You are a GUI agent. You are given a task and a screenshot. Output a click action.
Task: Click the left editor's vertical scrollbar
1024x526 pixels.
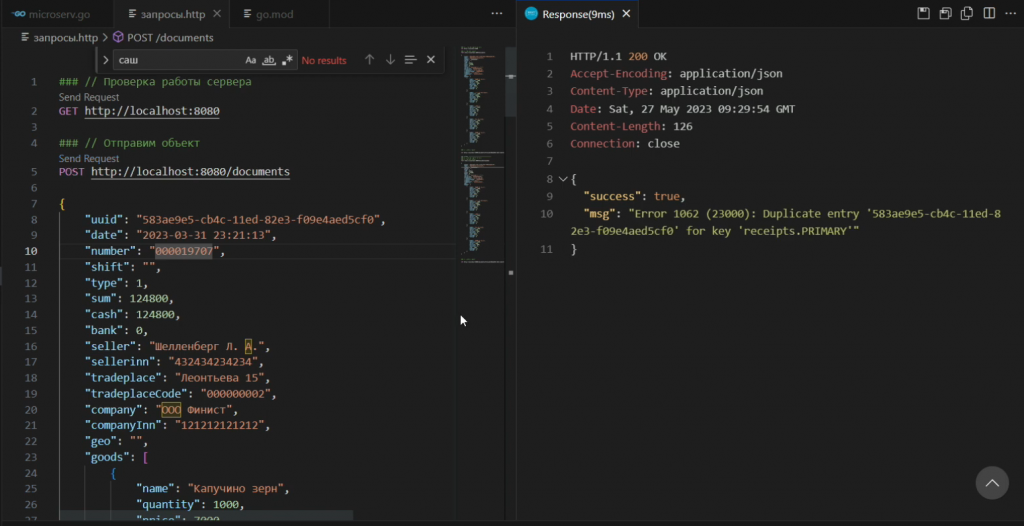[511, 82]
